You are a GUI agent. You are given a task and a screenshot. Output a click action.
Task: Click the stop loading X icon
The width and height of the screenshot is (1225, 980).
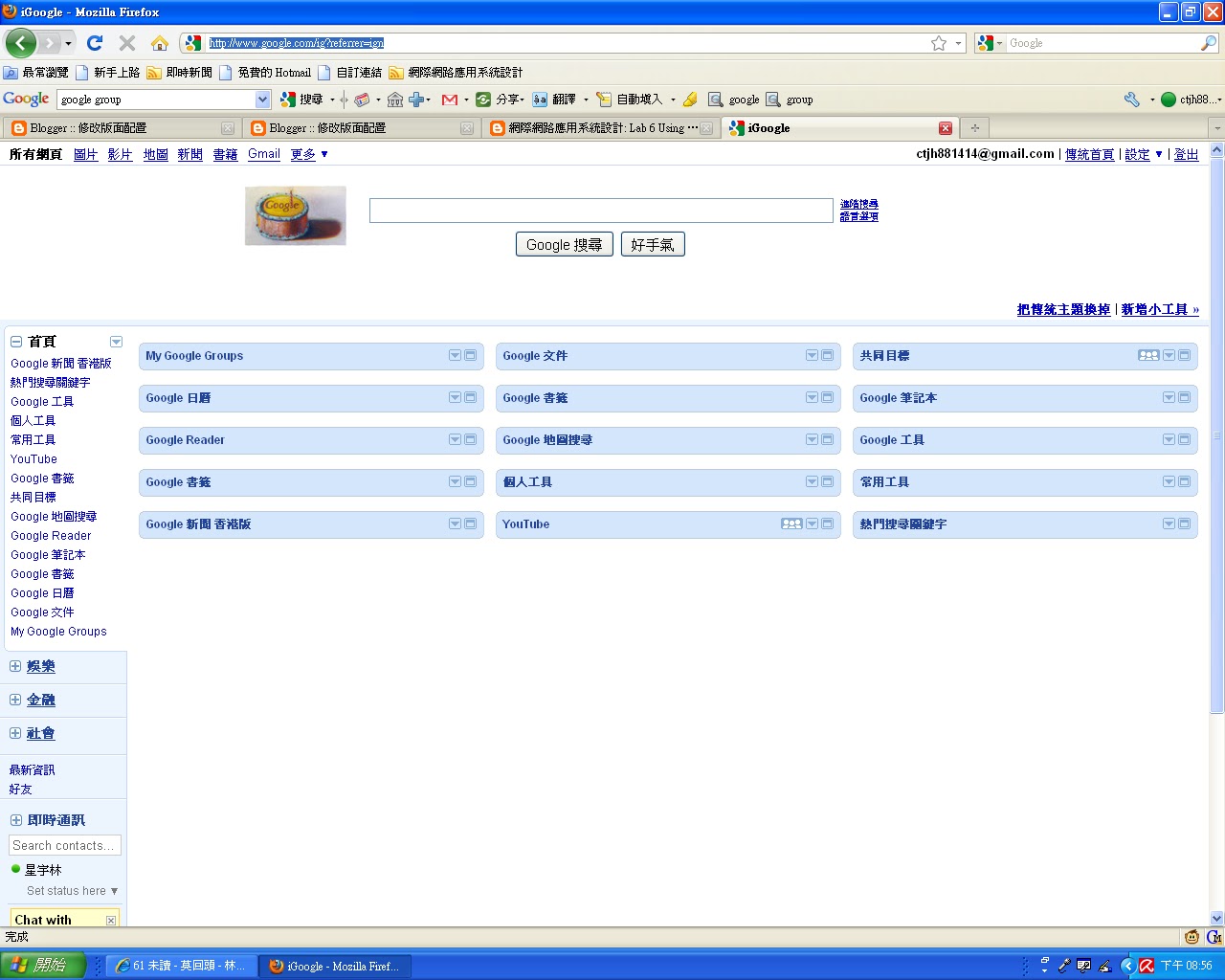126,43
